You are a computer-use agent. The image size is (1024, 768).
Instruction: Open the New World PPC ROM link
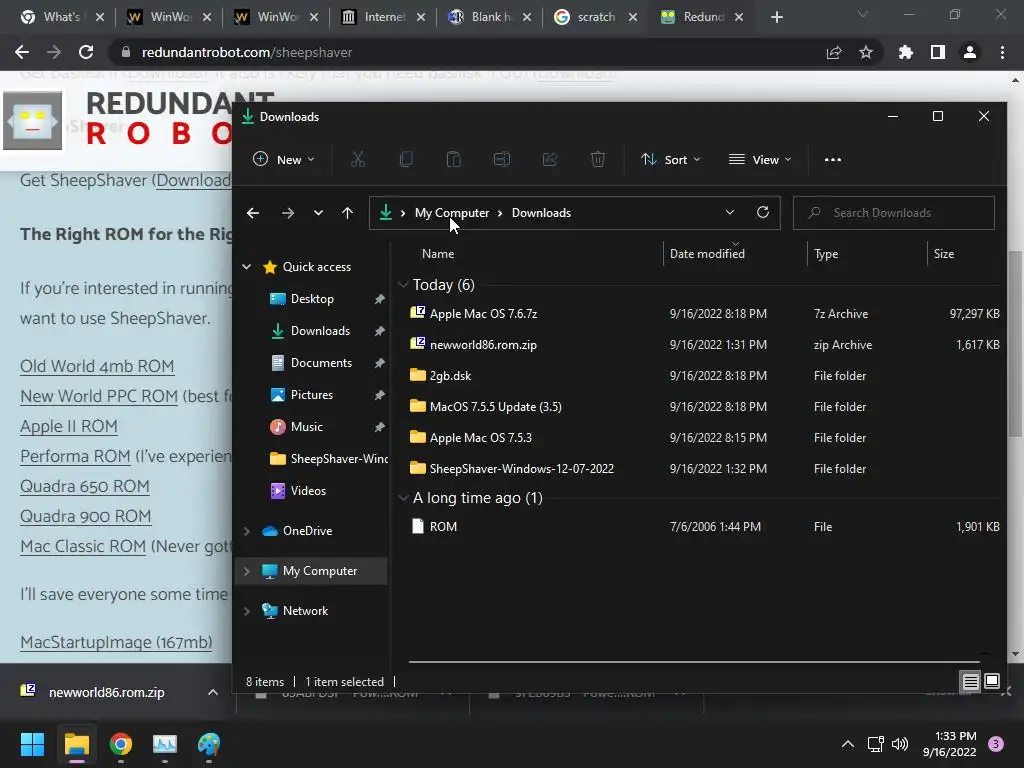99,396
